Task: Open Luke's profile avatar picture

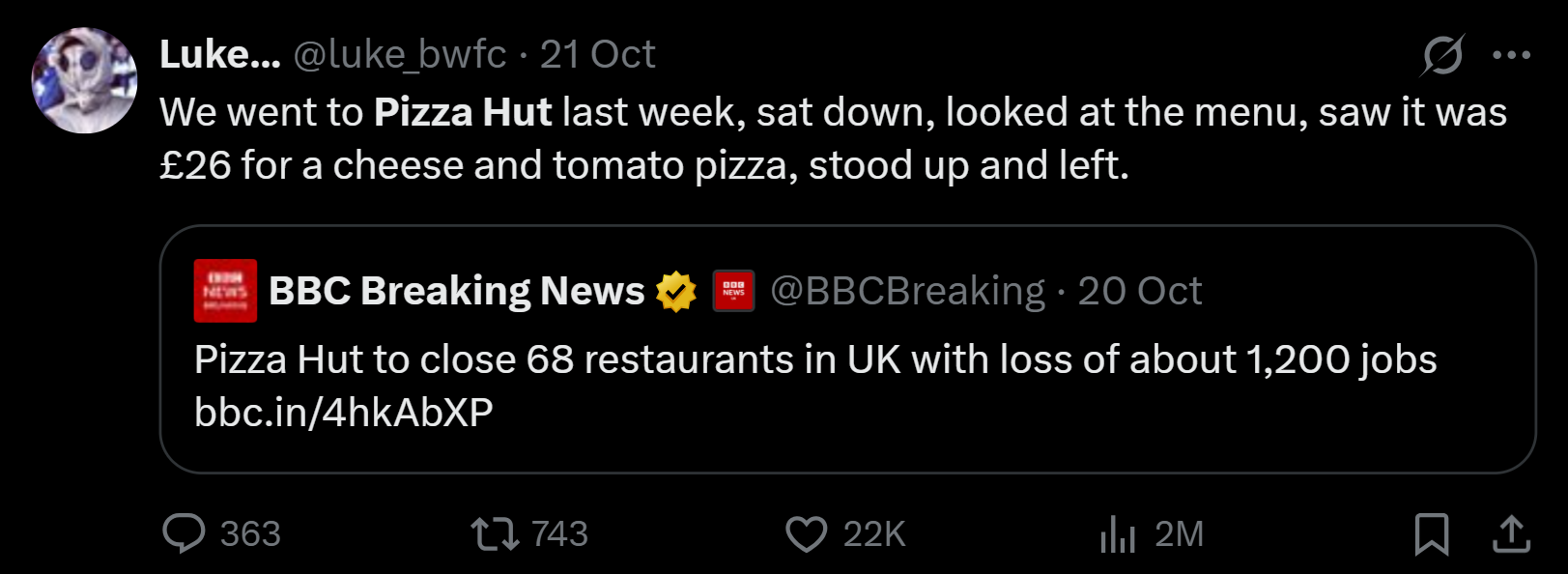Action: [85, 80]
